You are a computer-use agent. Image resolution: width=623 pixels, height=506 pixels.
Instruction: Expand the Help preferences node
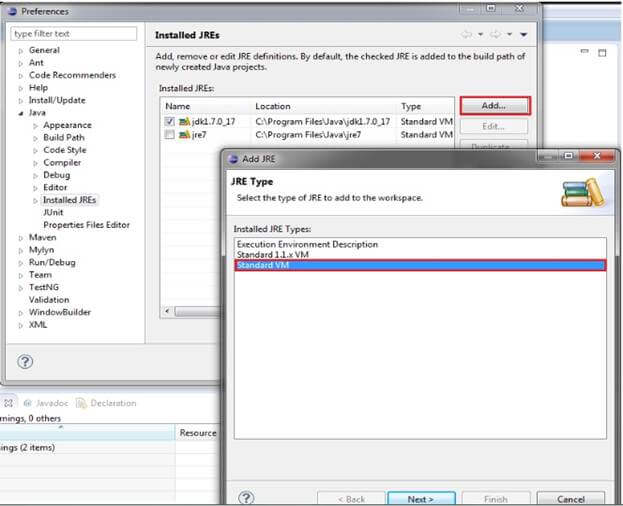[x=21, y=88]
